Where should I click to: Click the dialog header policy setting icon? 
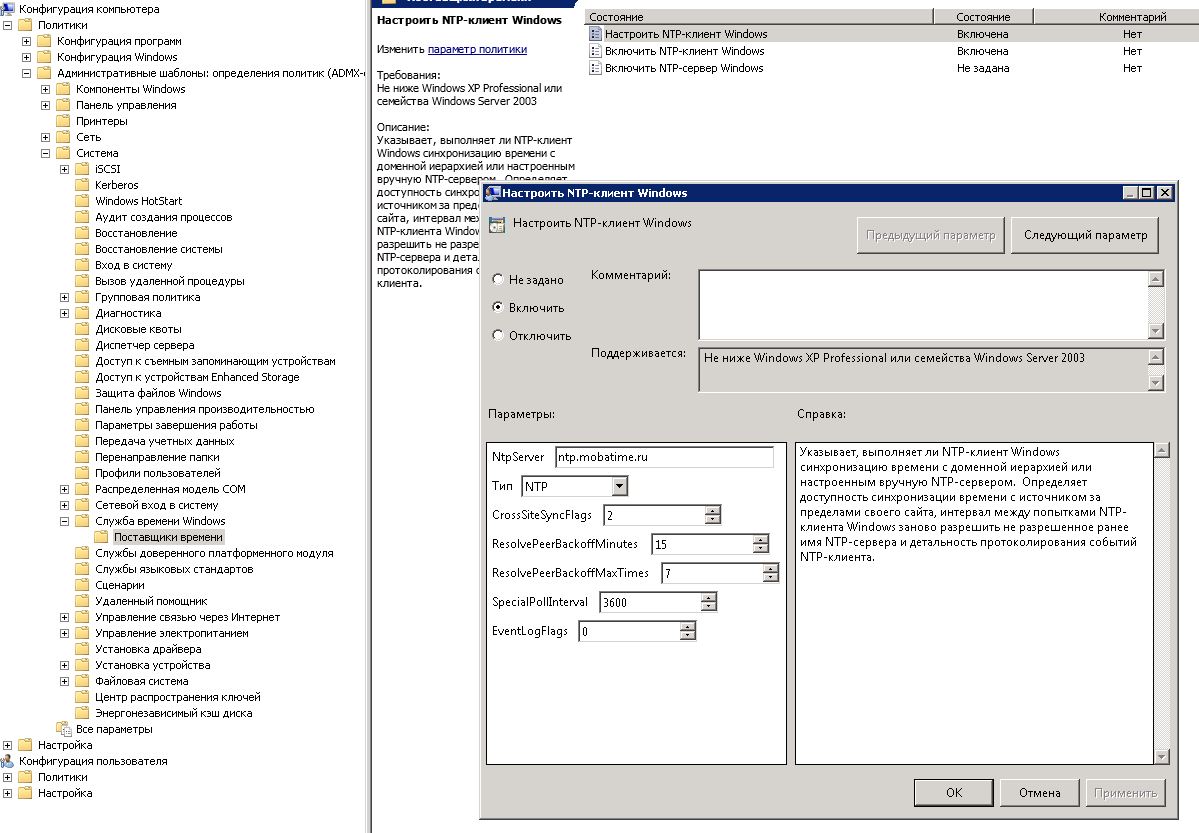click(x=497, y=224)
